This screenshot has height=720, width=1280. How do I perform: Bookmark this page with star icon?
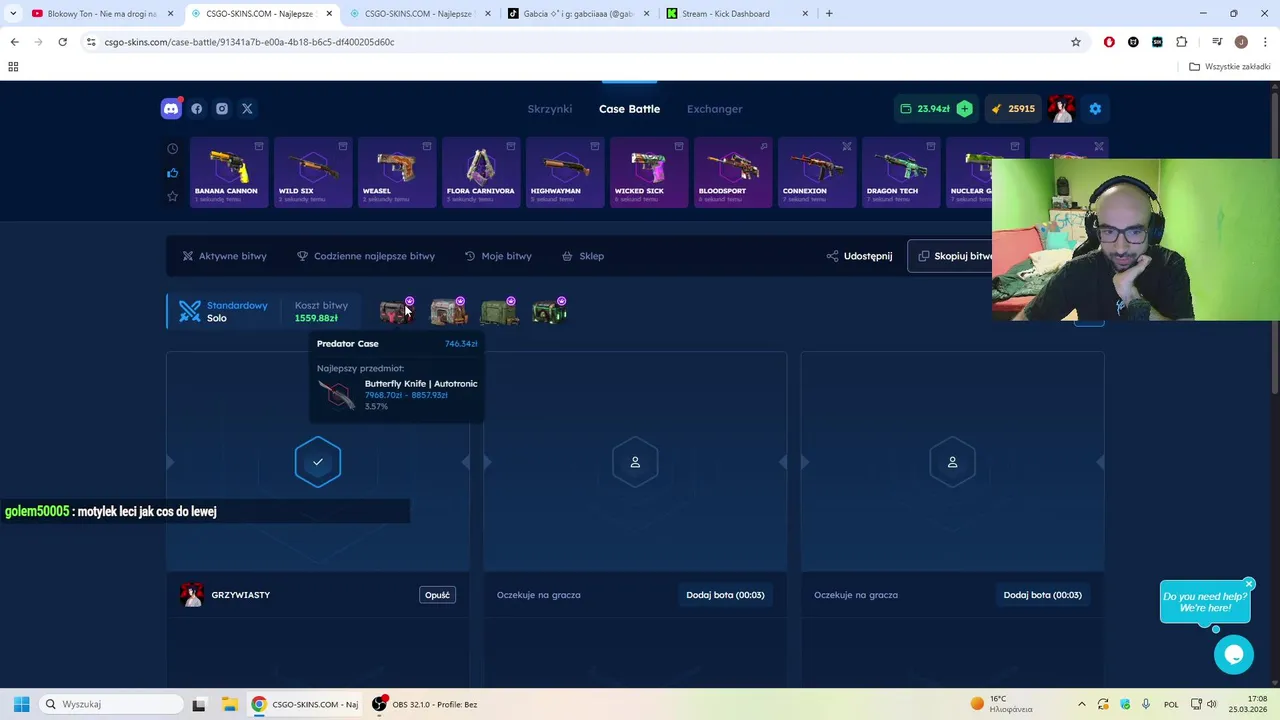[x=1076, y=42]
